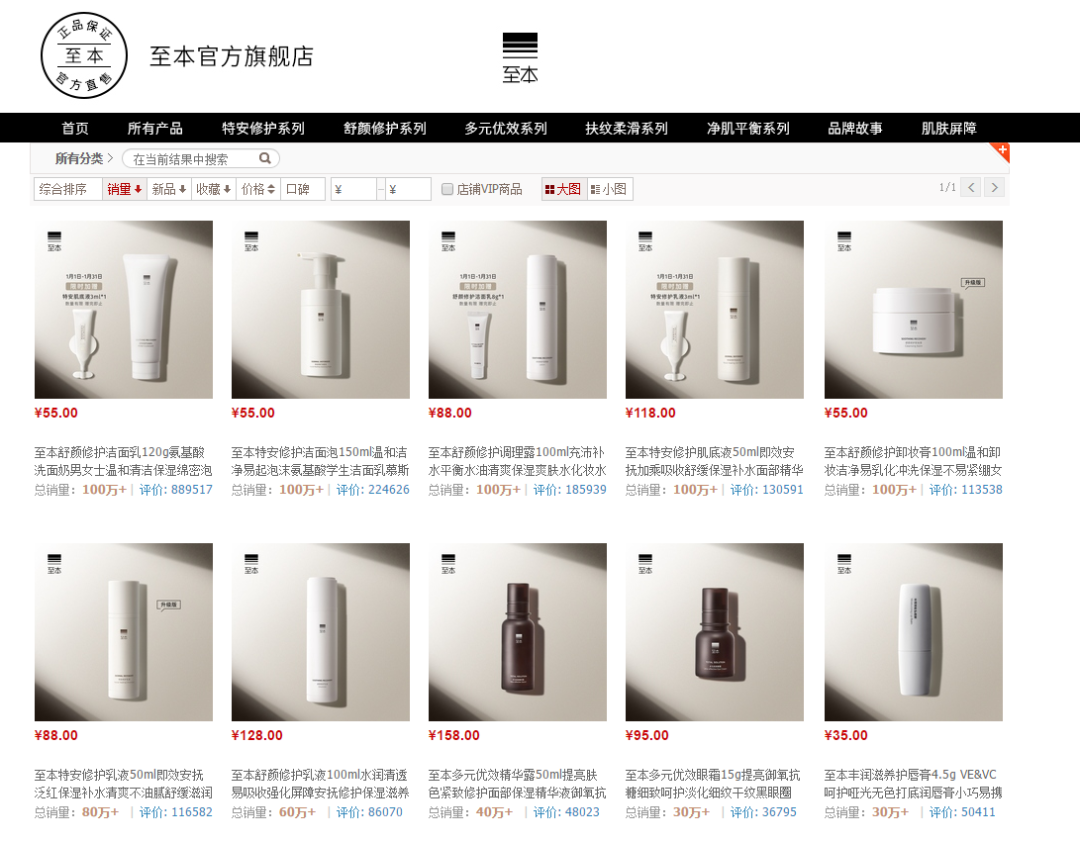The image size is (1080, 841).
Task: Go to next results page arrow
Action: [x=994, y=187]
